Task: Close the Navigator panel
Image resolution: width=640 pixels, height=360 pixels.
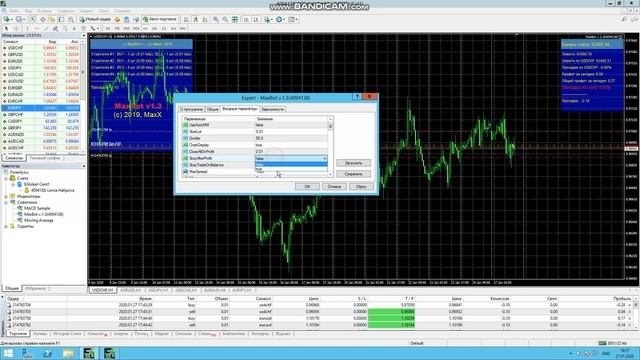Action: [x=84, y=166]
